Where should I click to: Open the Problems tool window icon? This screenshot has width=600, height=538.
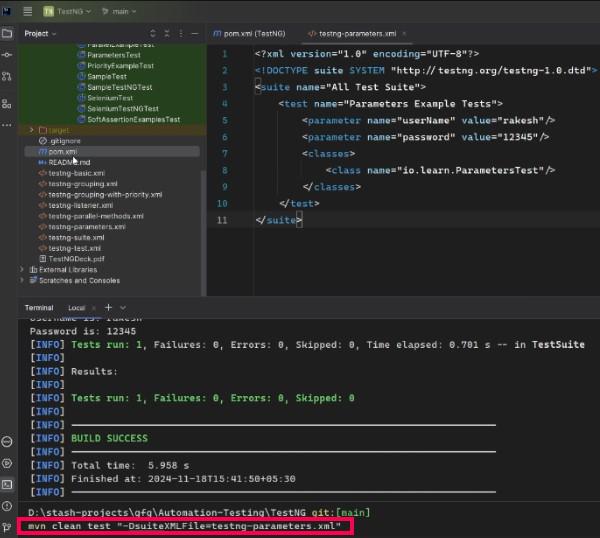coord(8,505)
